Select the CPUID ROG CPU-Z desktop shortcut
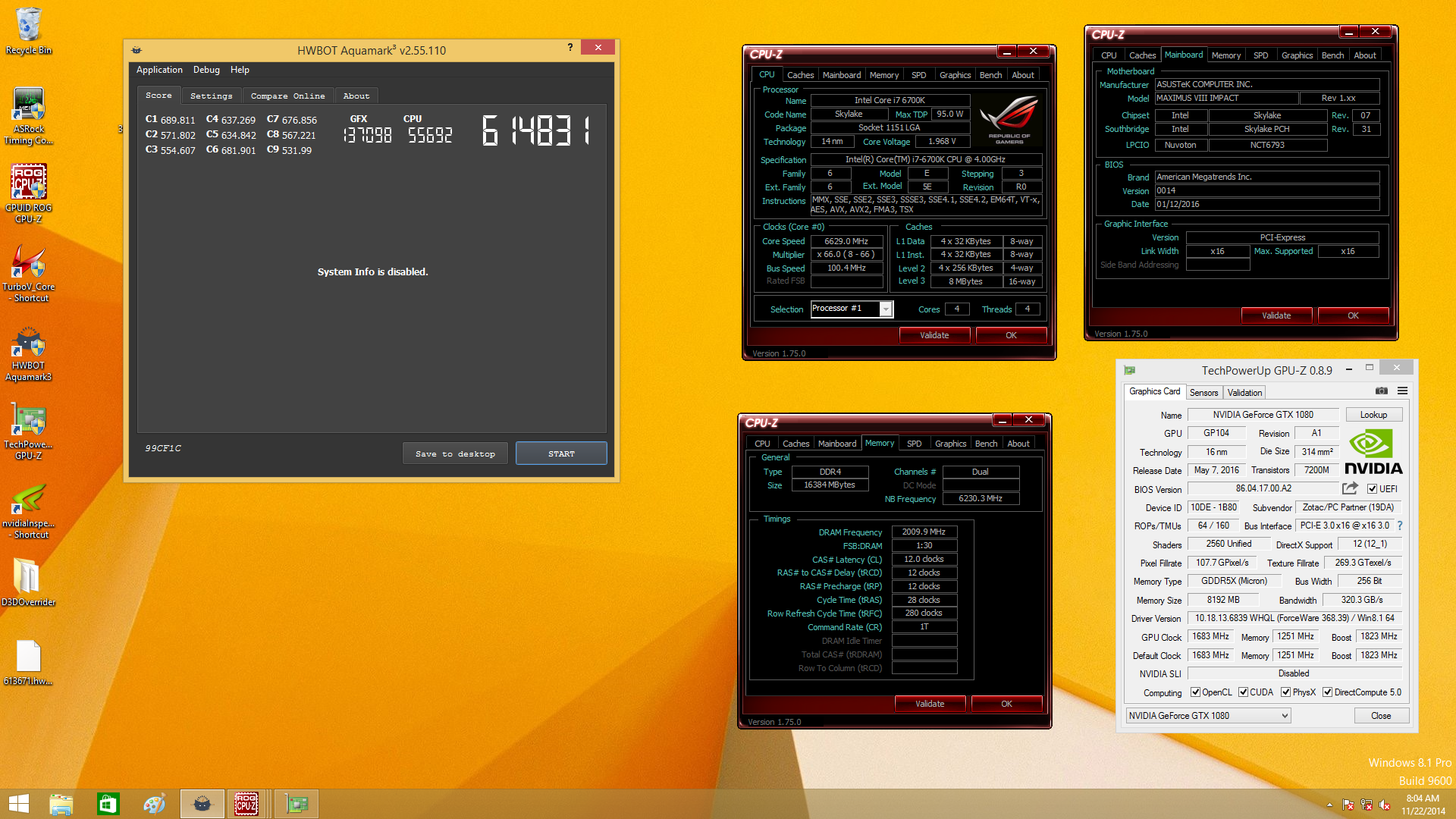The width and height of the screenshot is (1456, 819). pyautogui.click(x=29, y=193)
